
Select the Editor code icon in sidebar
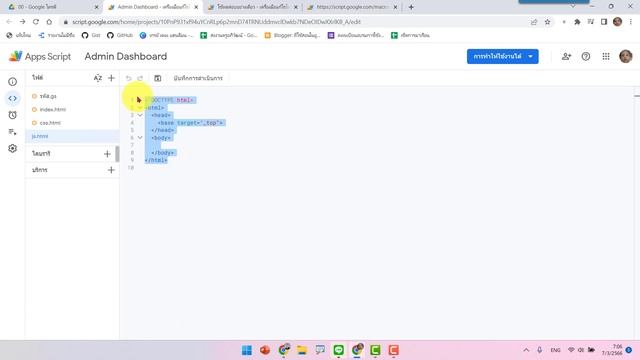(13, 98)
